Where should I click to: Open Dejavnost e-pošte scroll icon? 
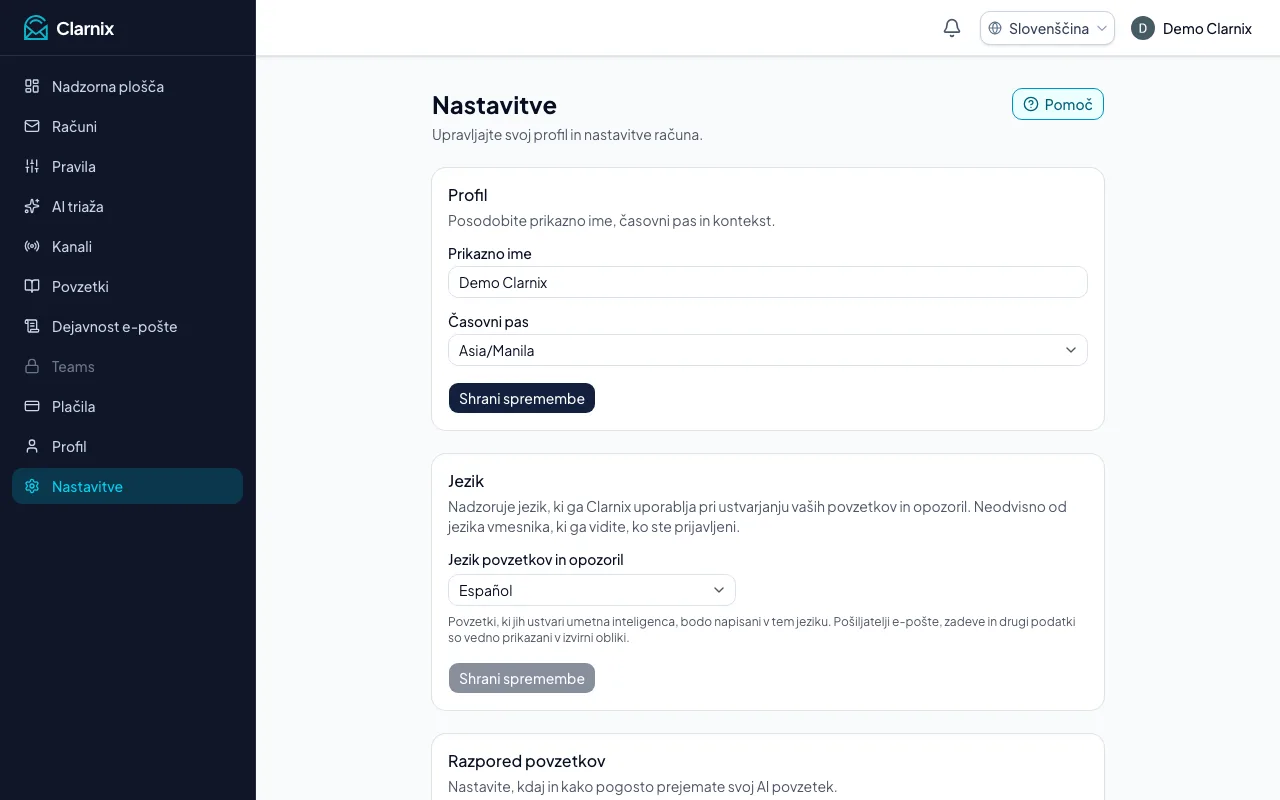[32, 326]
